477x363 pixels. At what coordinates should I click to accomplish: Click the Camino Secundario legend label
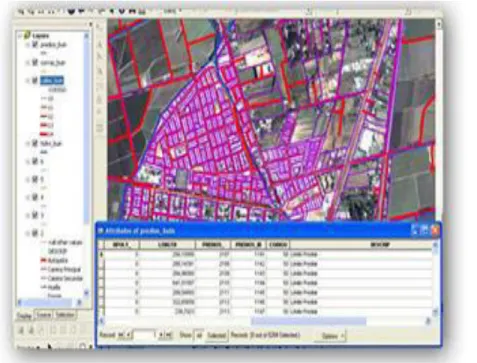pyautogui.click(x=65, y=278)
